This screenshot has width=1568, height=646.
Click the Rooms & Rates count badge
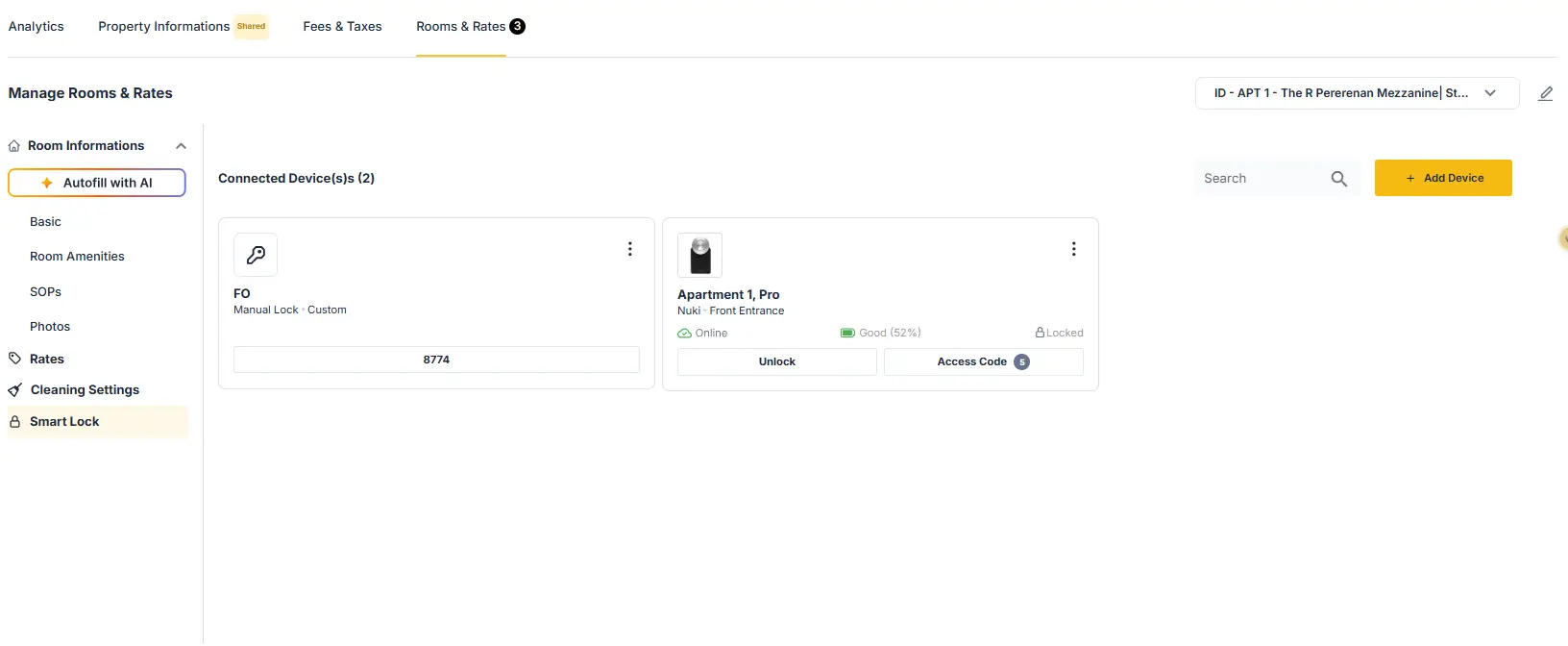click(517, 26)
